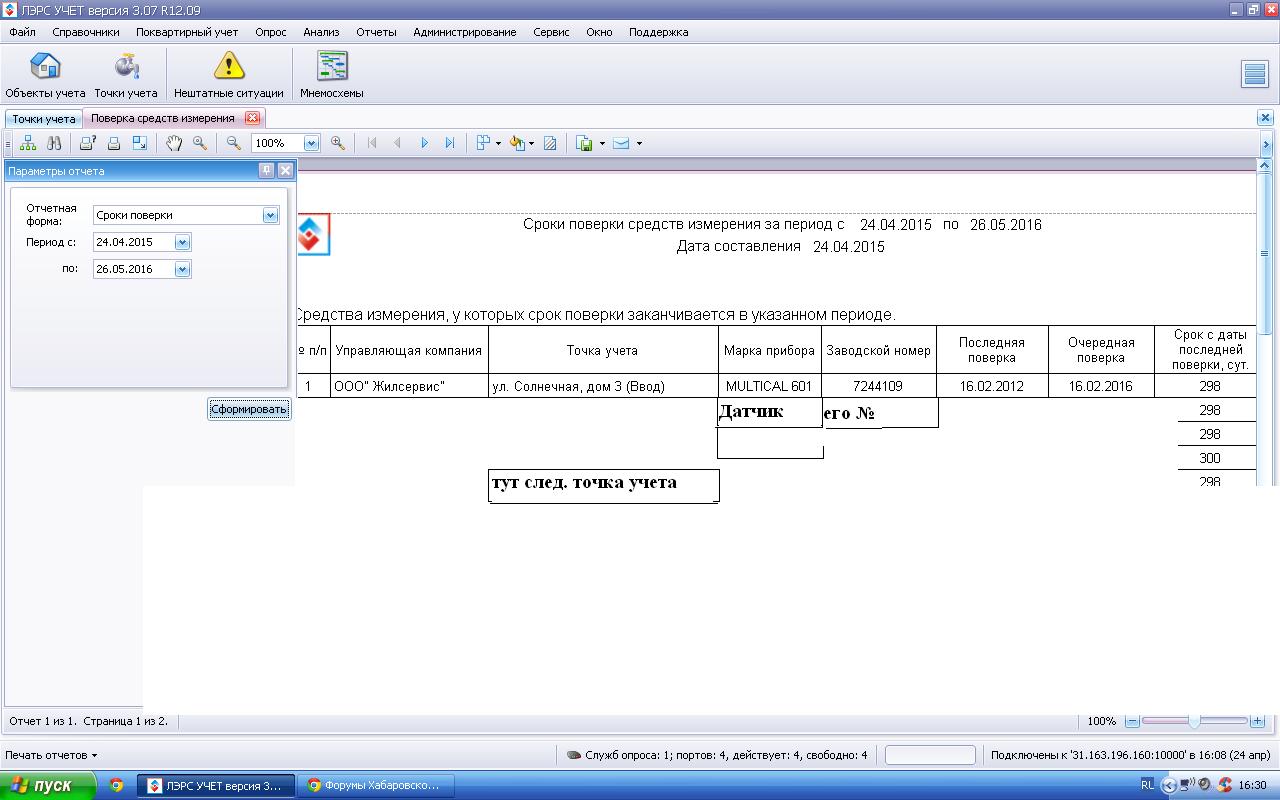Expand page color dropdown arrow

531,143
